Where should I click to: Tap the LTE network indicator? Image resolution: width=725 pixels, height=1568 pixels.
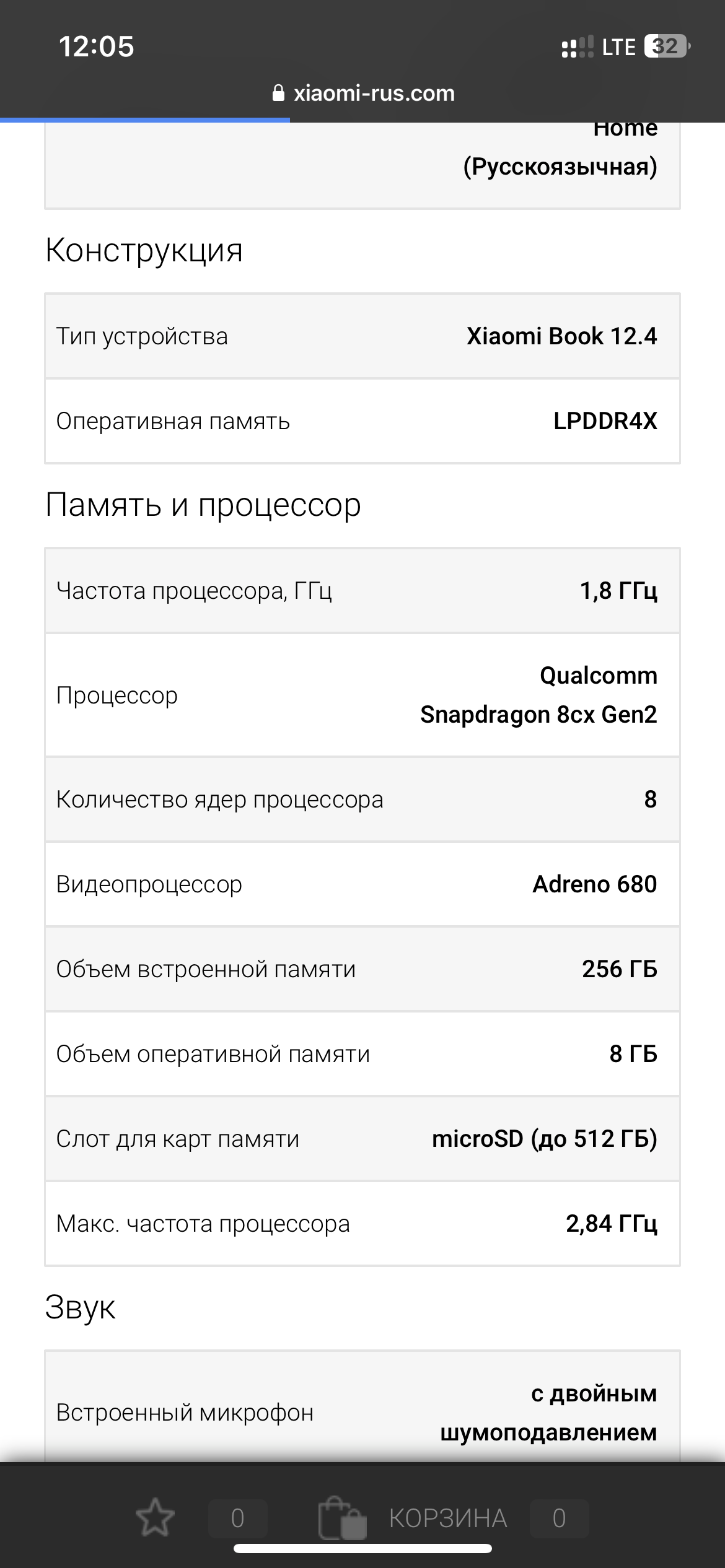click(x=618, y=48)
